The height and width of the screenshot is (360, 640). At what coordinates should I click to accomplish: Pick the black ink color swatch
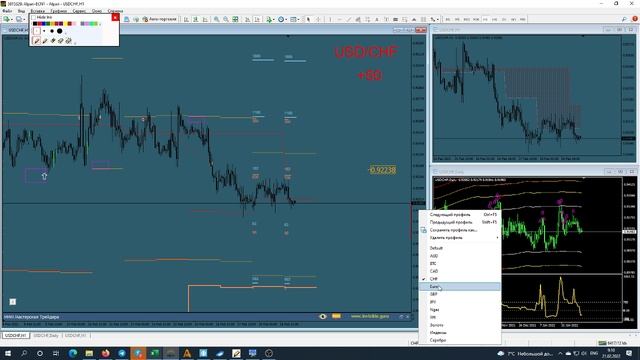pyautogui.click(x=35, y=24)
